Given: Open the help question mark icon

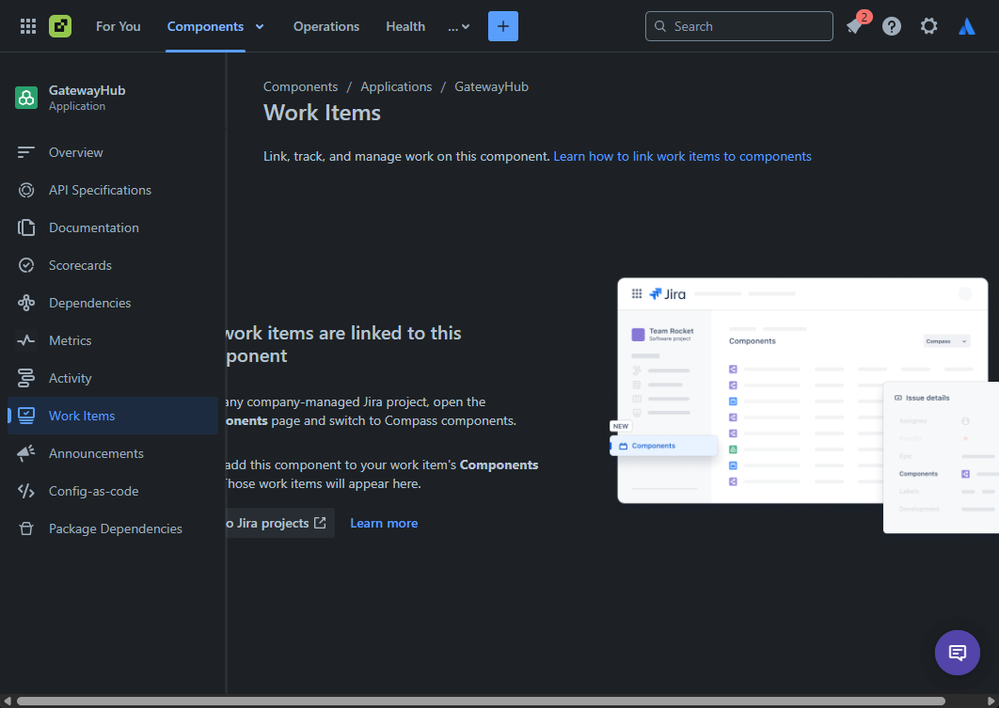Looking at the screenshot, I should 891,26.
